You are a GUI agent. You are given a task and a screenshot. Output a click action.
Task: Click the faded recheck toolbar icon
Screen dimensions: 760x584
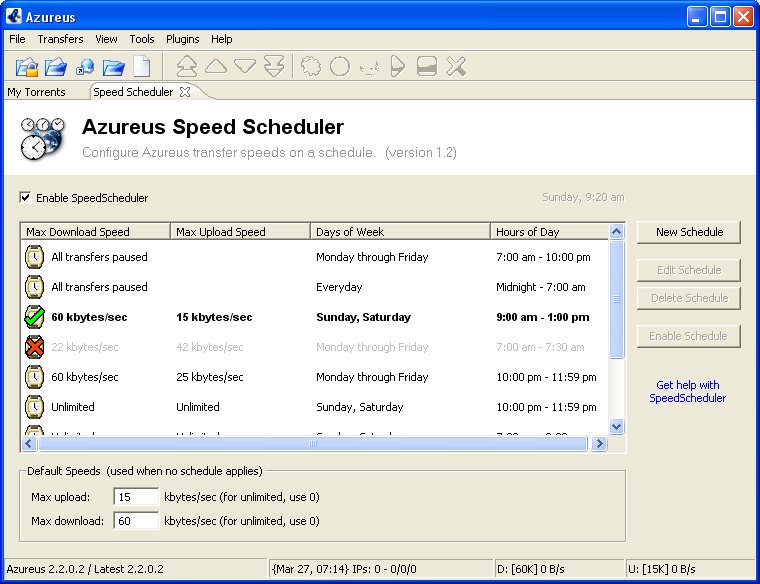click(369, 68)
